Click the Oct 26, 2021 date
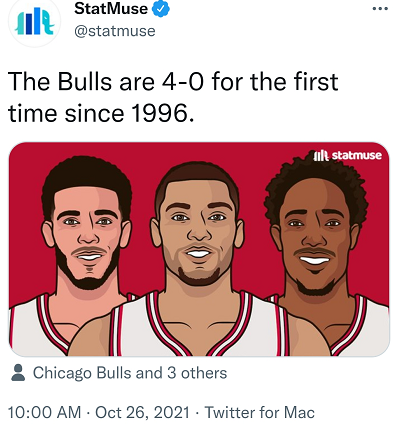Screen dimensions: 397x436 [142, 412]
